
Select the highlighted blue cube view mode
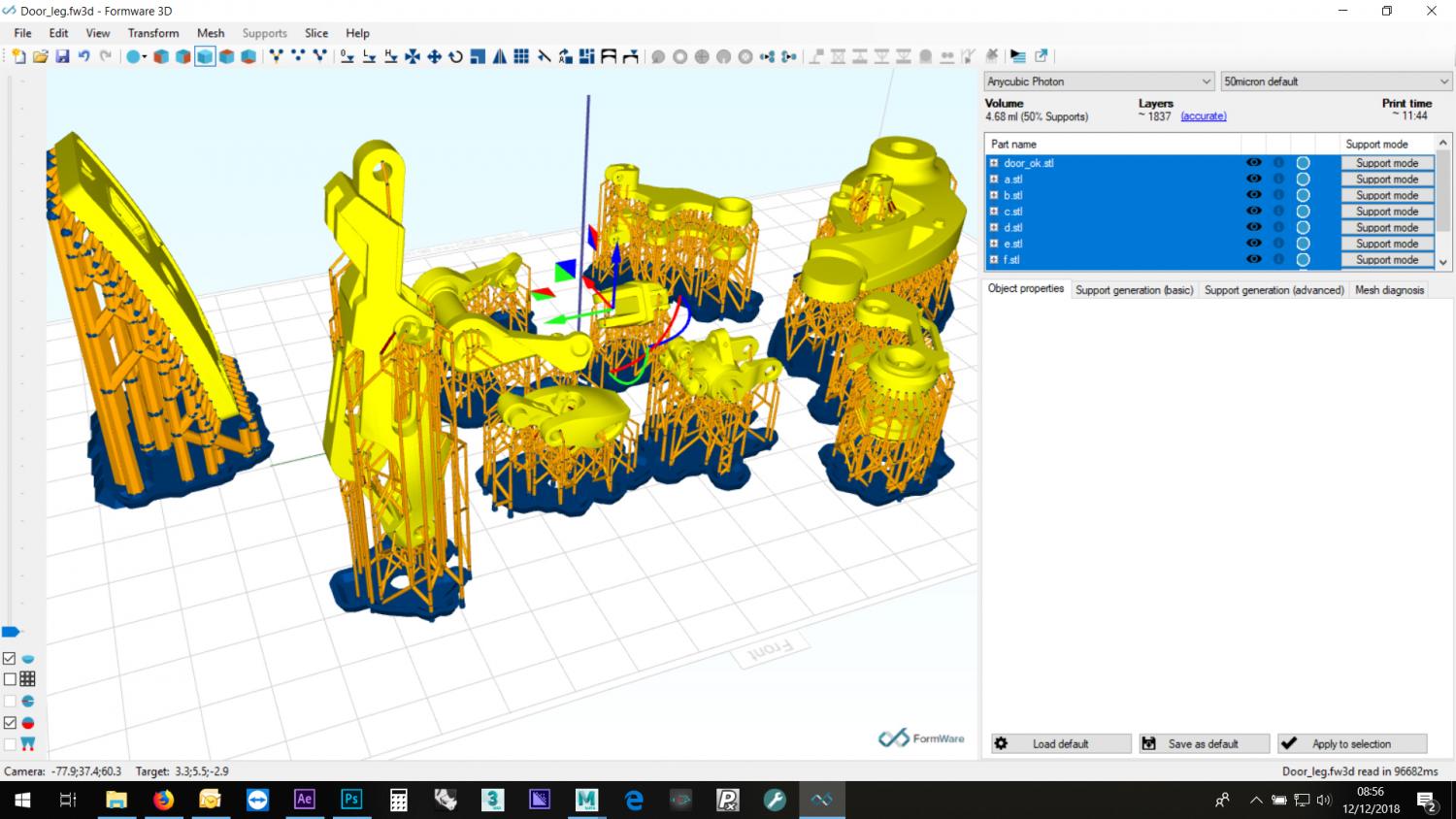(204, 56)
